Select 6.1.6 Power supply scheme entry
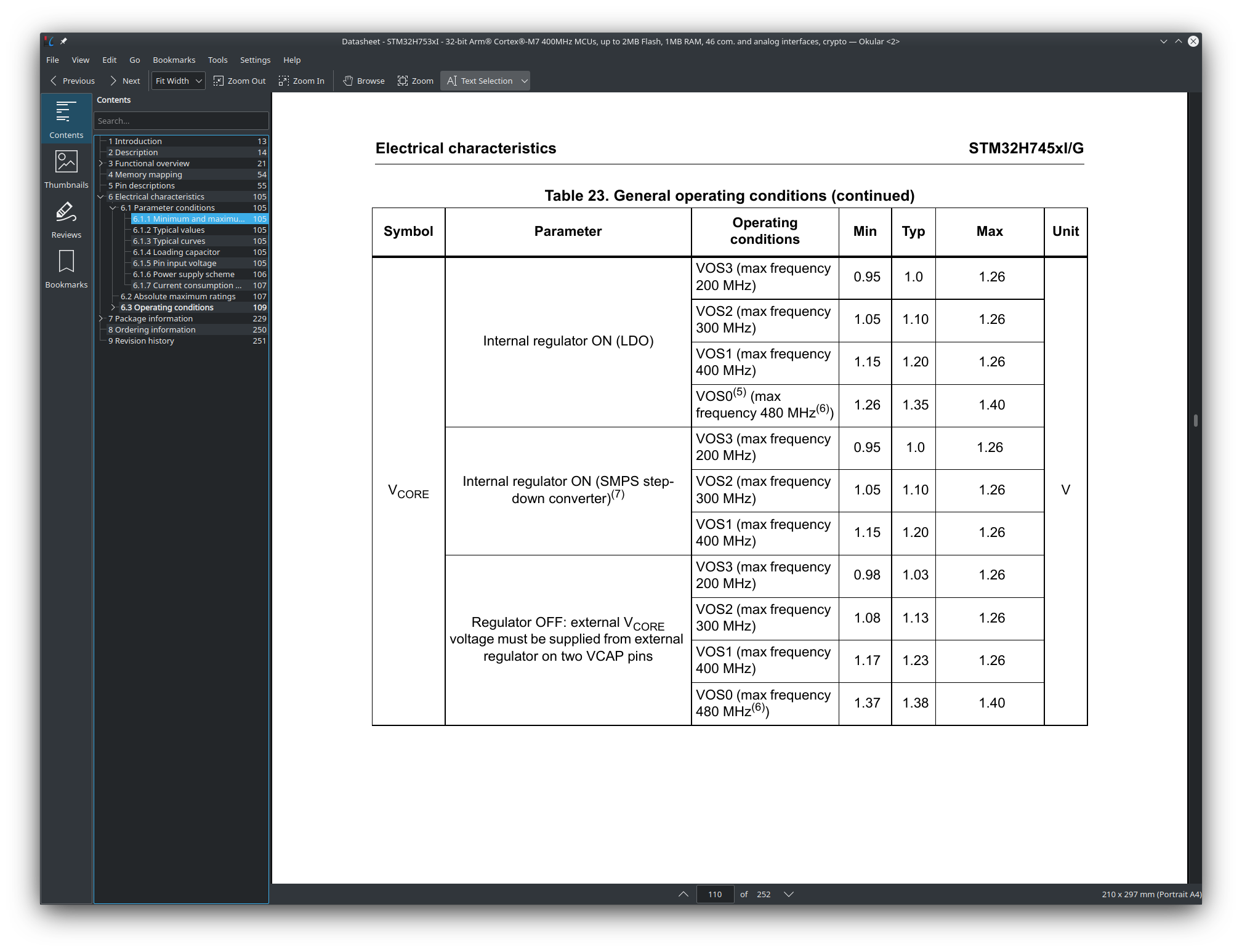This screenshot has width=1242, height=952. [x=200, y=274]
